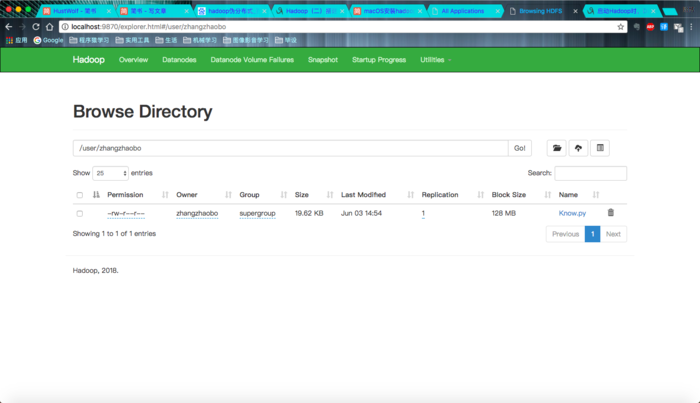Click the create directory folder icon
Image resolution: width=700 pixels, height=403 pixels.
(x=557, y=148)
